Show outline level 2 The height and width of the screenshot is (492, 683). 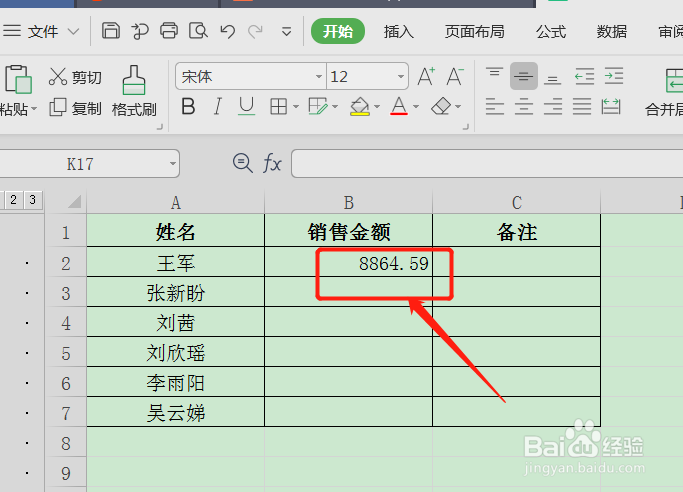click(x=14, y=200)
